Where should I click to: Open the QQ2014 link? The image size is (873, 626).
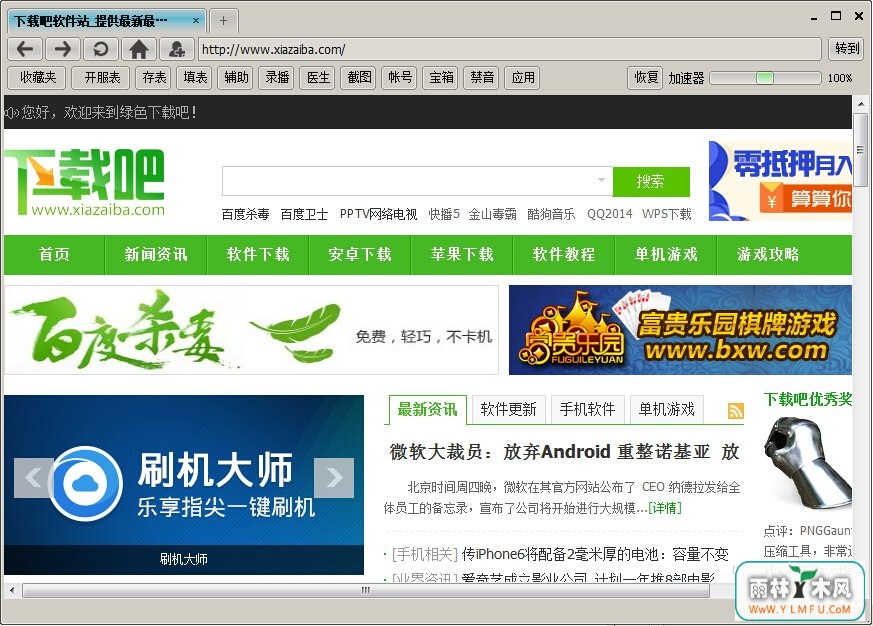(x=610, y=214)
